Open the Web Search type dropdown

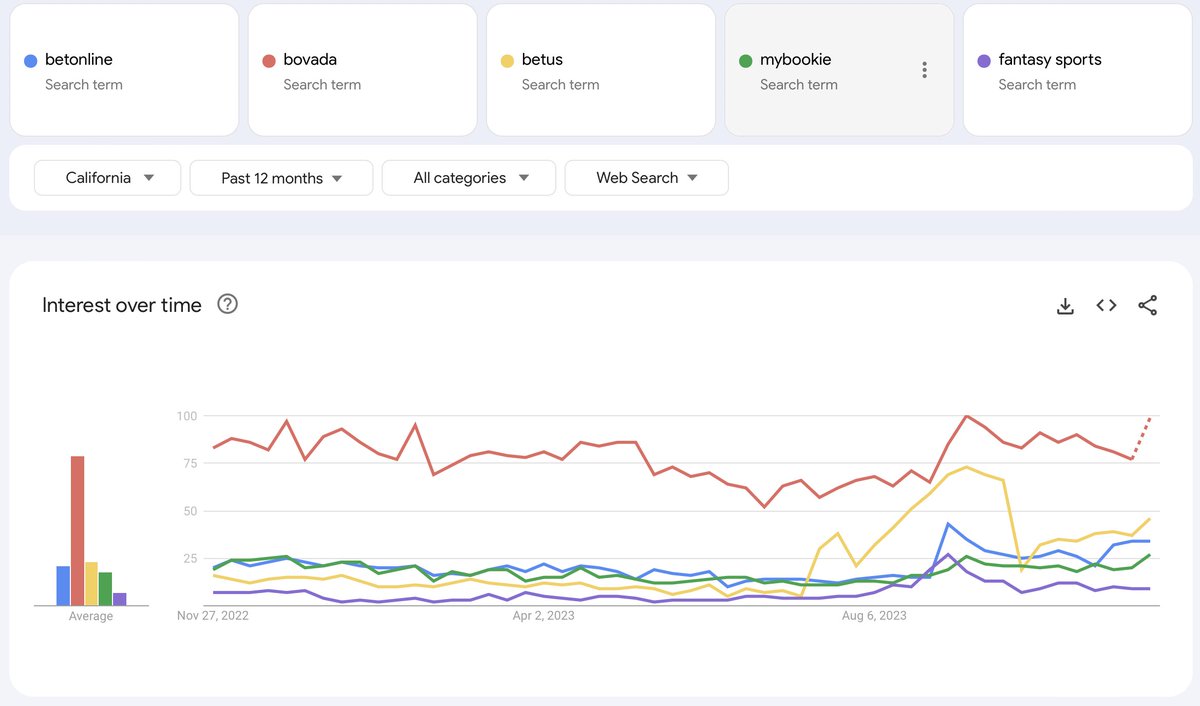(x=646, y=178)
